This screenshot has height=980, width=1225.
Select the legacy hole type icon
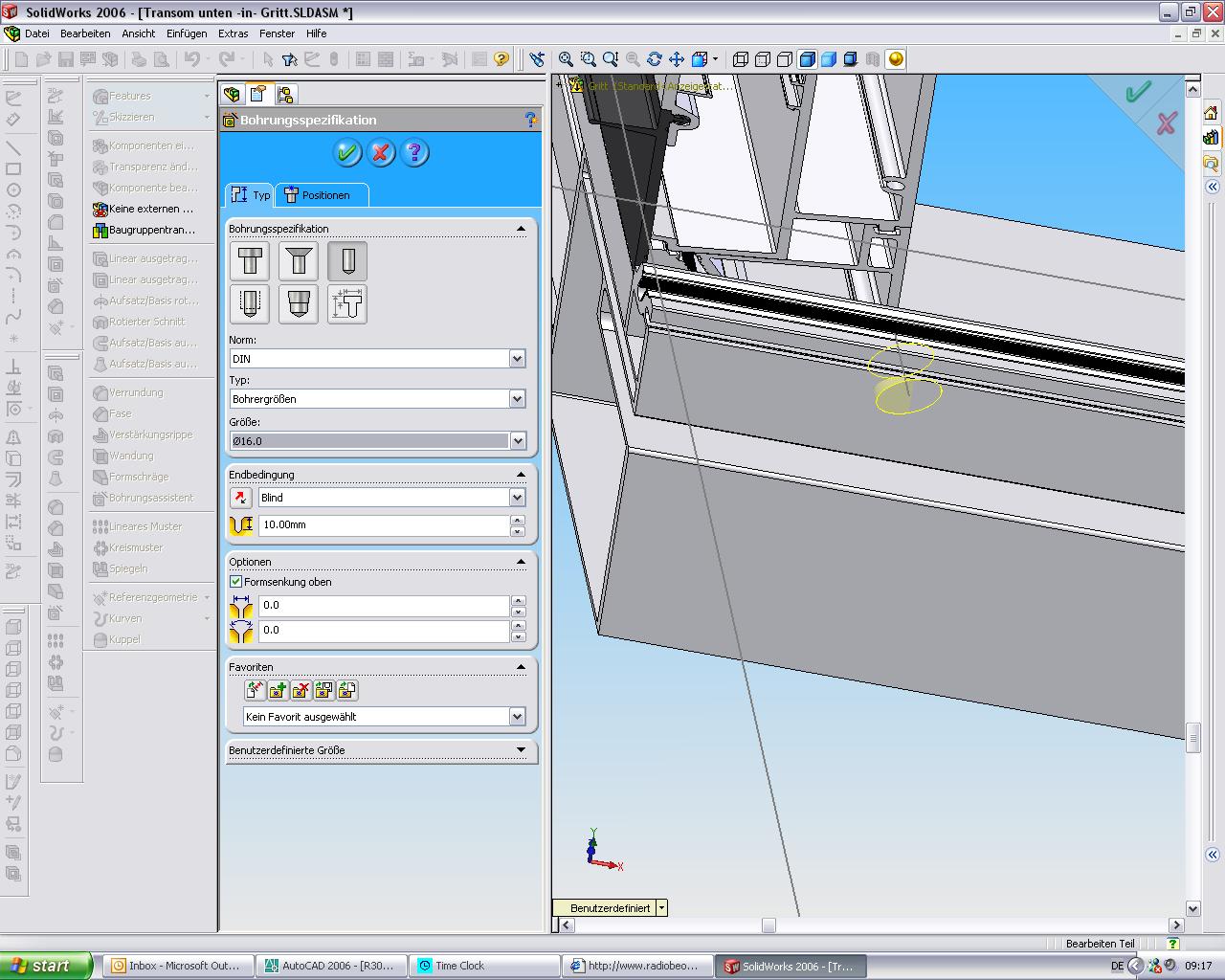[347, 304]
